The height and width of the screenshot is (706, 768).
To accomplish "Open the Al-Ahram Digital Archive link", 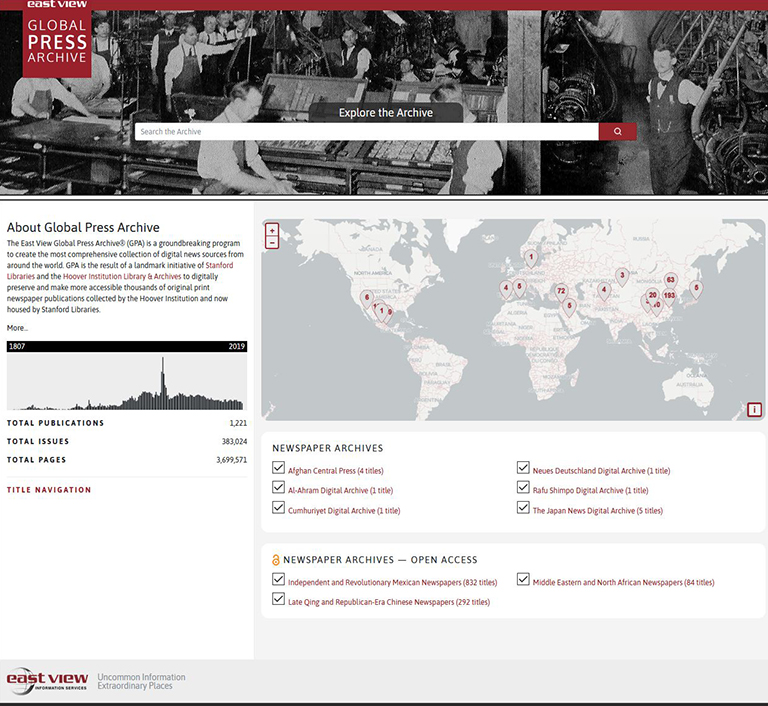I will tap(340, 491).
